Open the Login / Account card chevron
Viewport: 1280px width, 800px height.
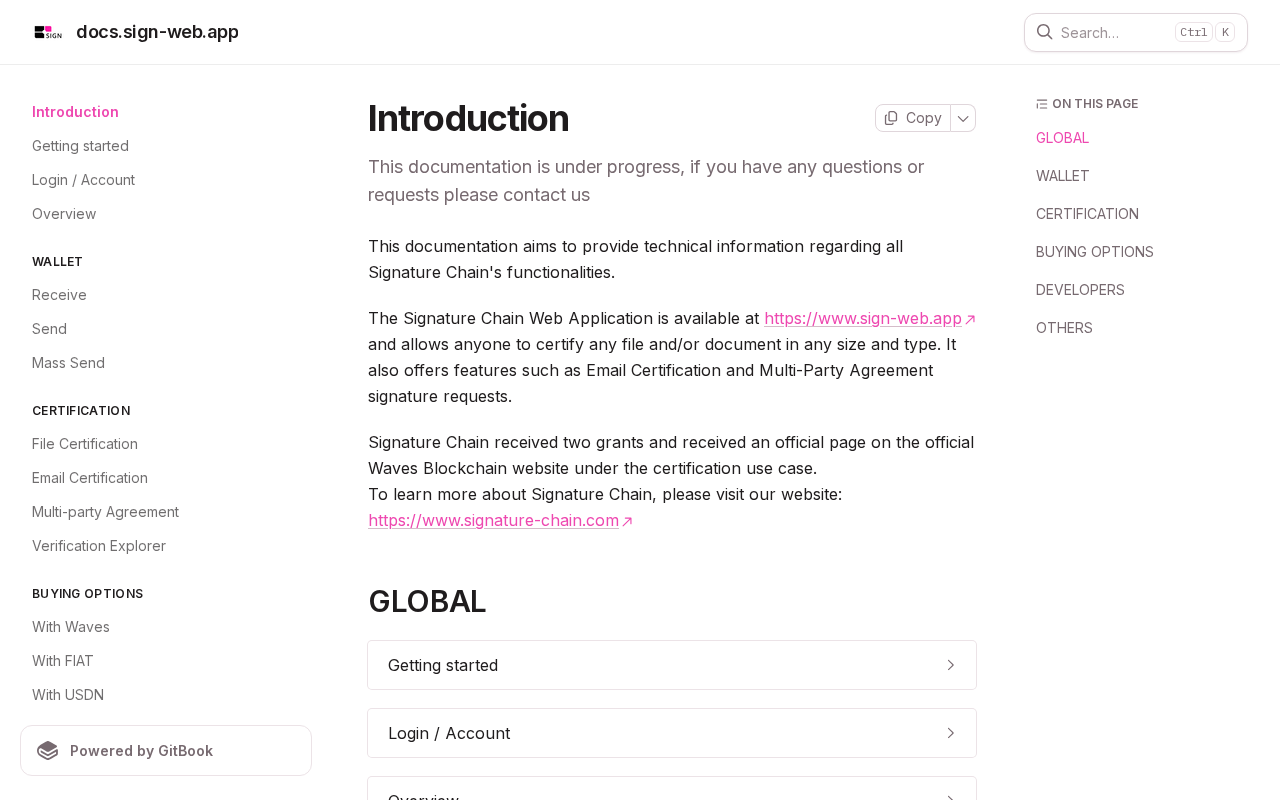click(x=951, y=733)
